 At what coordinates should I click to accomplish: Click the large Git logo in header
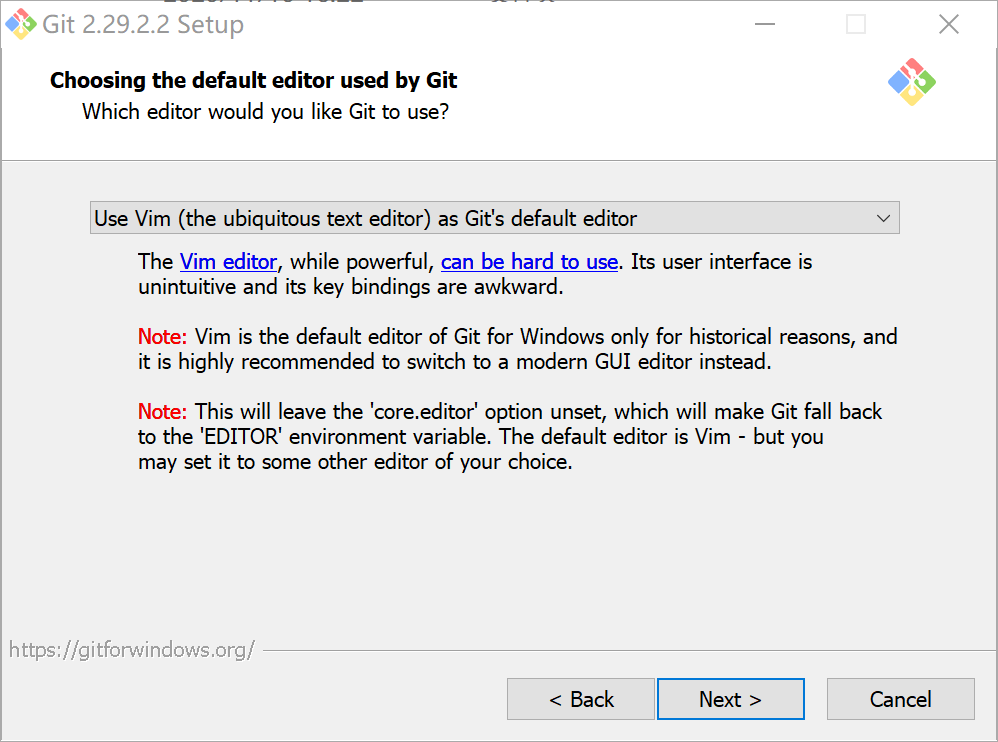(911, 82)
